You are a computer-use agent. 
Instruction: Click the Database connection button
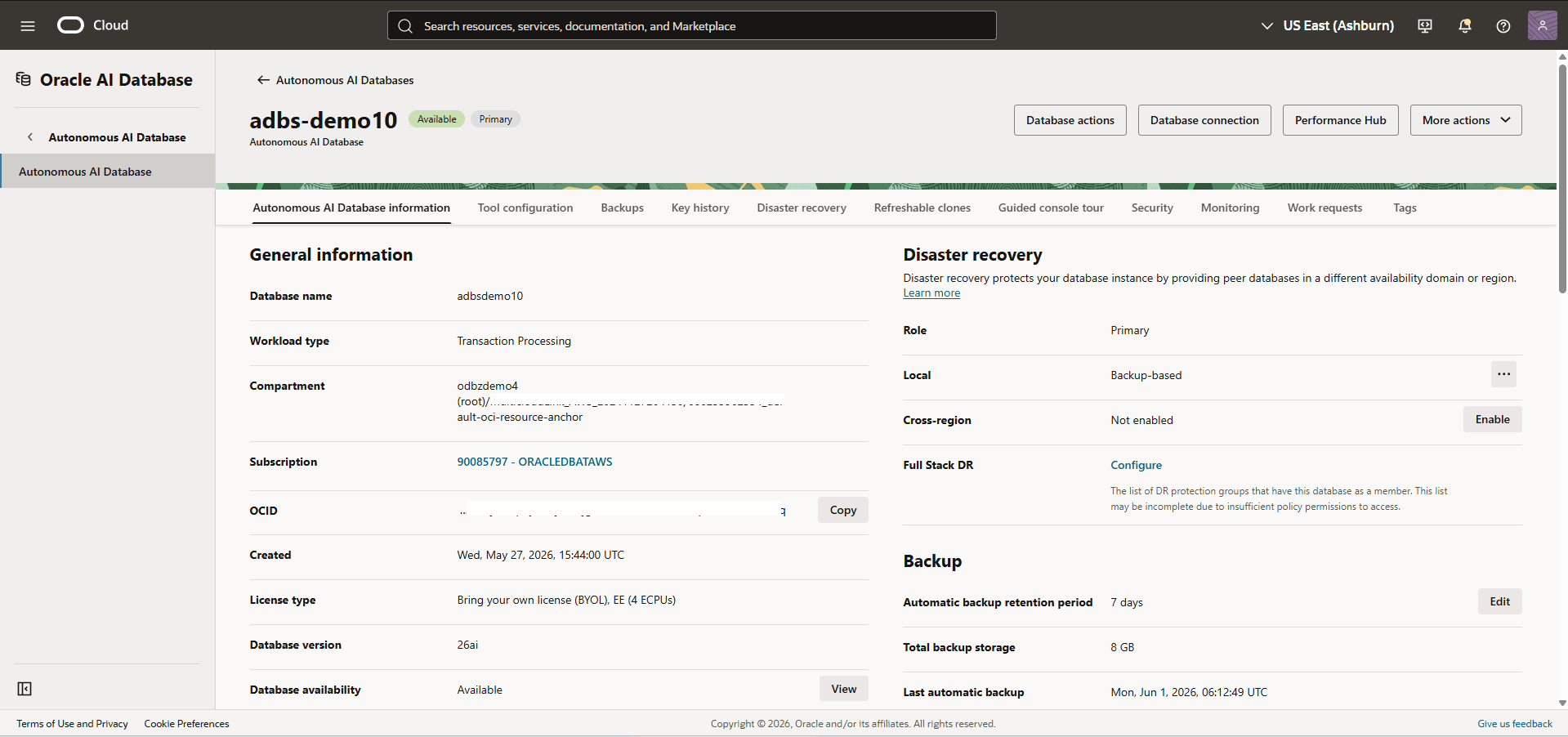click(x=1204, y=120)
